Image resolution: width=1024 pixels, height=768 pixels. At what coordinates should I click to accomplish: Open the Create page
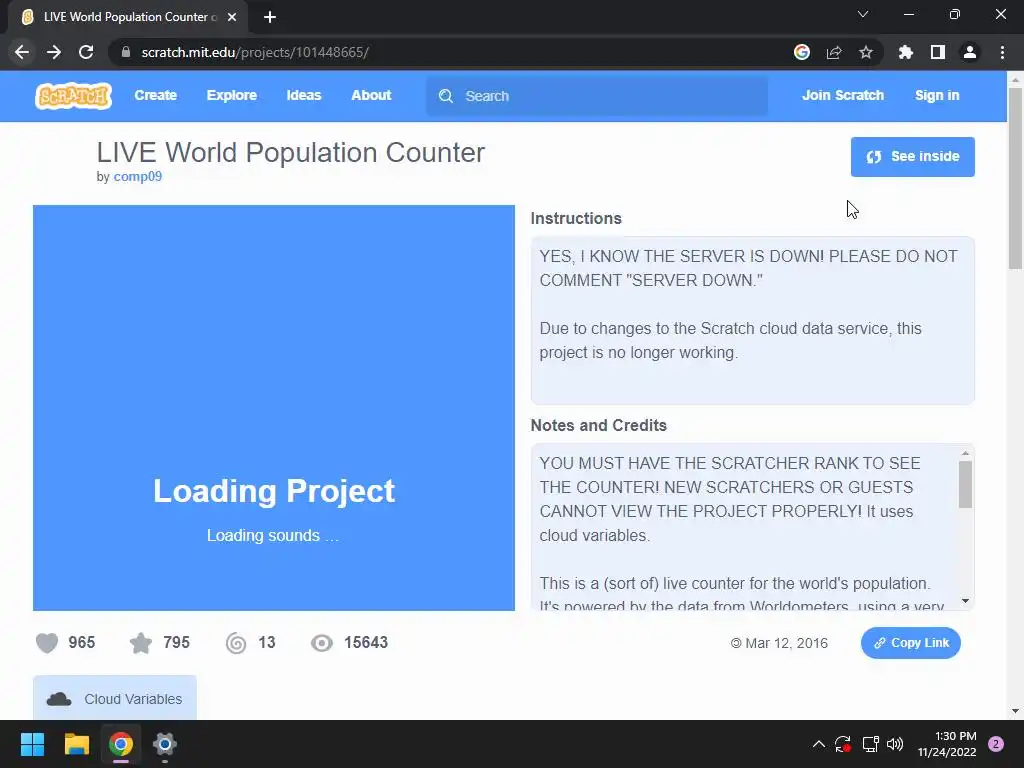coord(155,95)
